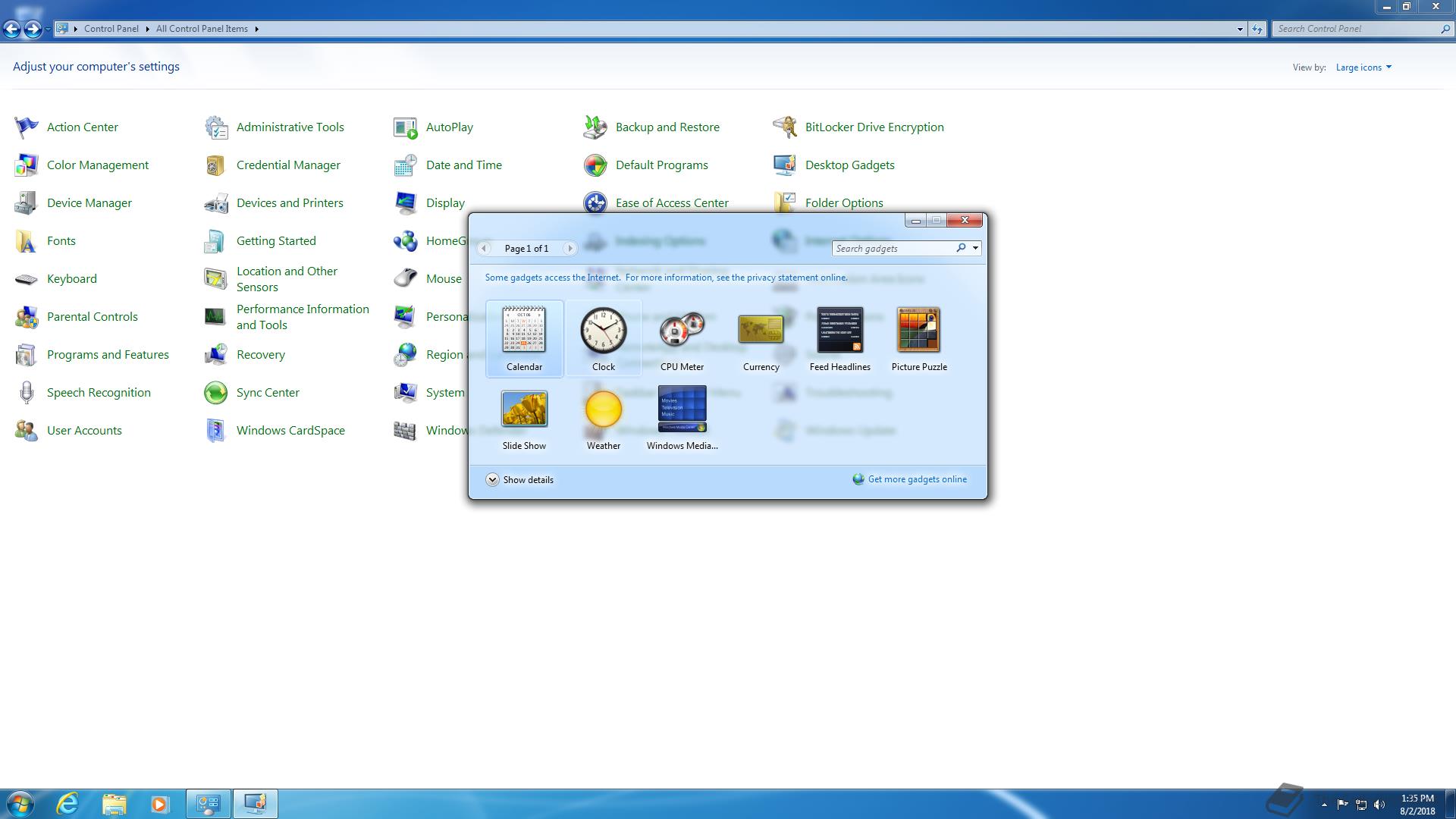Open the Recovery link
1456x819 pixels.
[260, 355]
